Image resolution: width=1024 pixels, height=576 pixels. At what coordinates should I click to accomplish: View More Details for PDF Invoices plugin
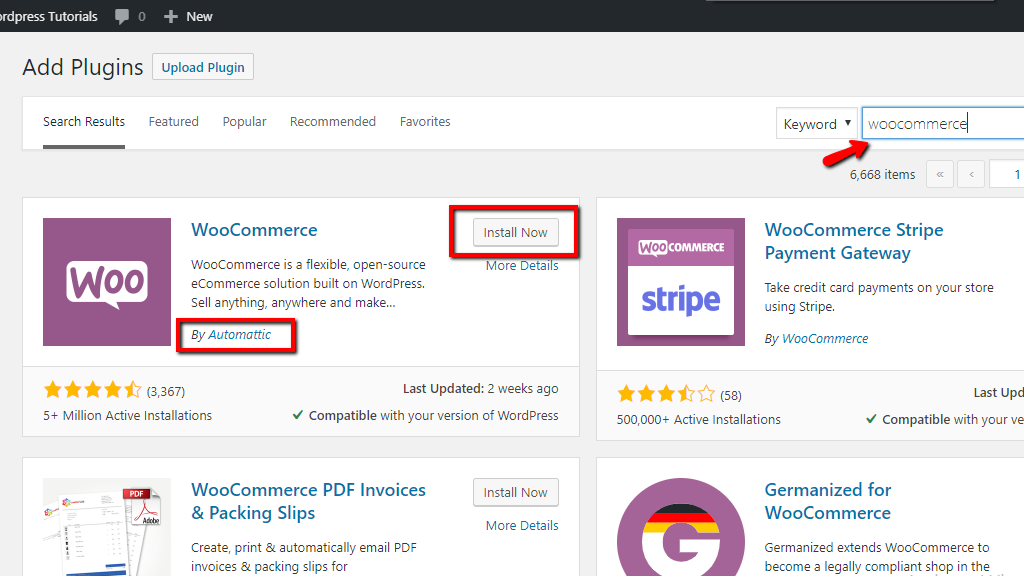[x=522, y=526]
